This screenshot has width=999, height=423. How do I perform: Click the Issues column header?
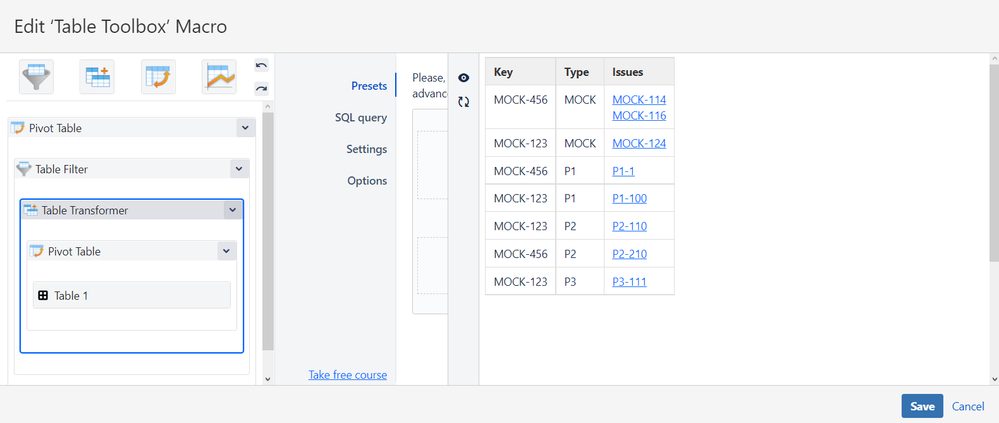(x=639, y=72)
